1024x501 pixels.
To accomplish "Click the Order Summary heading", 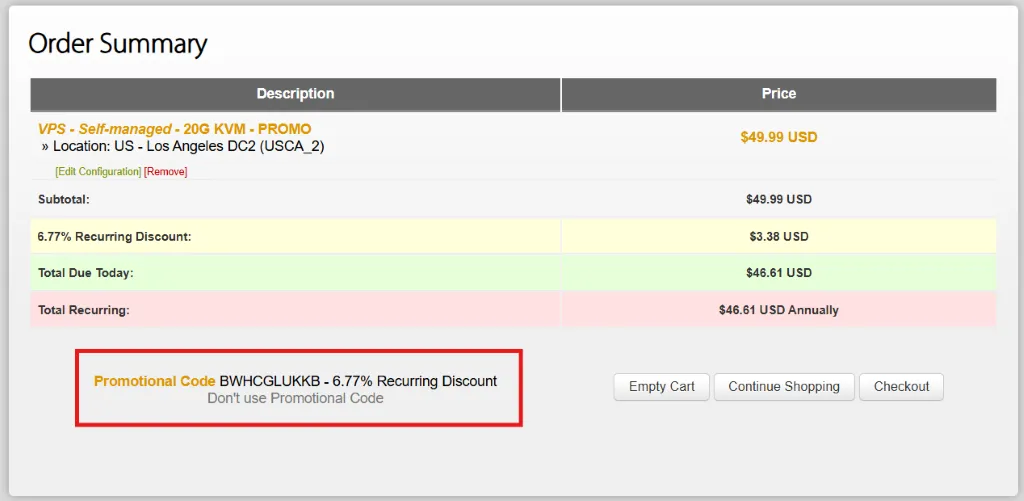I will pos(117,44).
